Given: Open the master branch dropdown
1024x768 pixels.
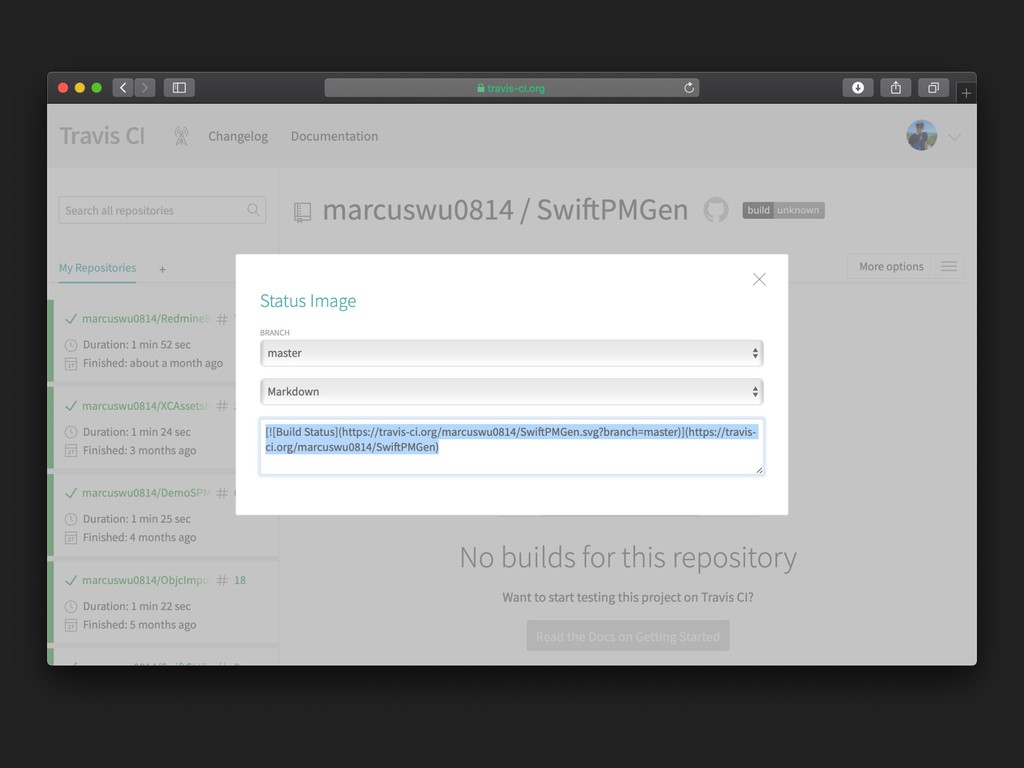Looking at the screenshot, I should pyautogui.click(x=512, y=353).
